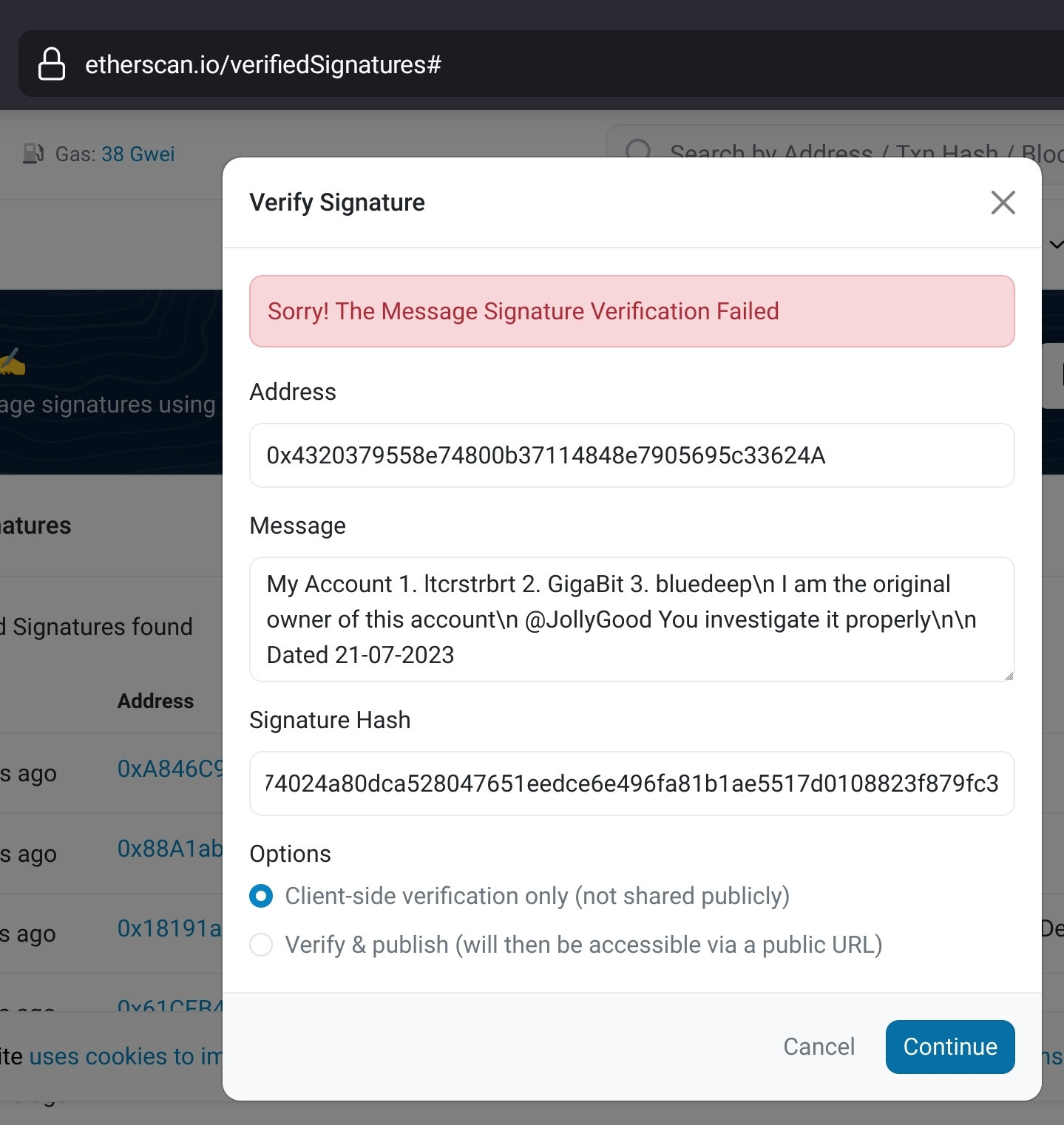Image resolution: width=1064 pixels, height=1125 pixels.
Task: Click the signing hand icon in banner
Action: 12,361
